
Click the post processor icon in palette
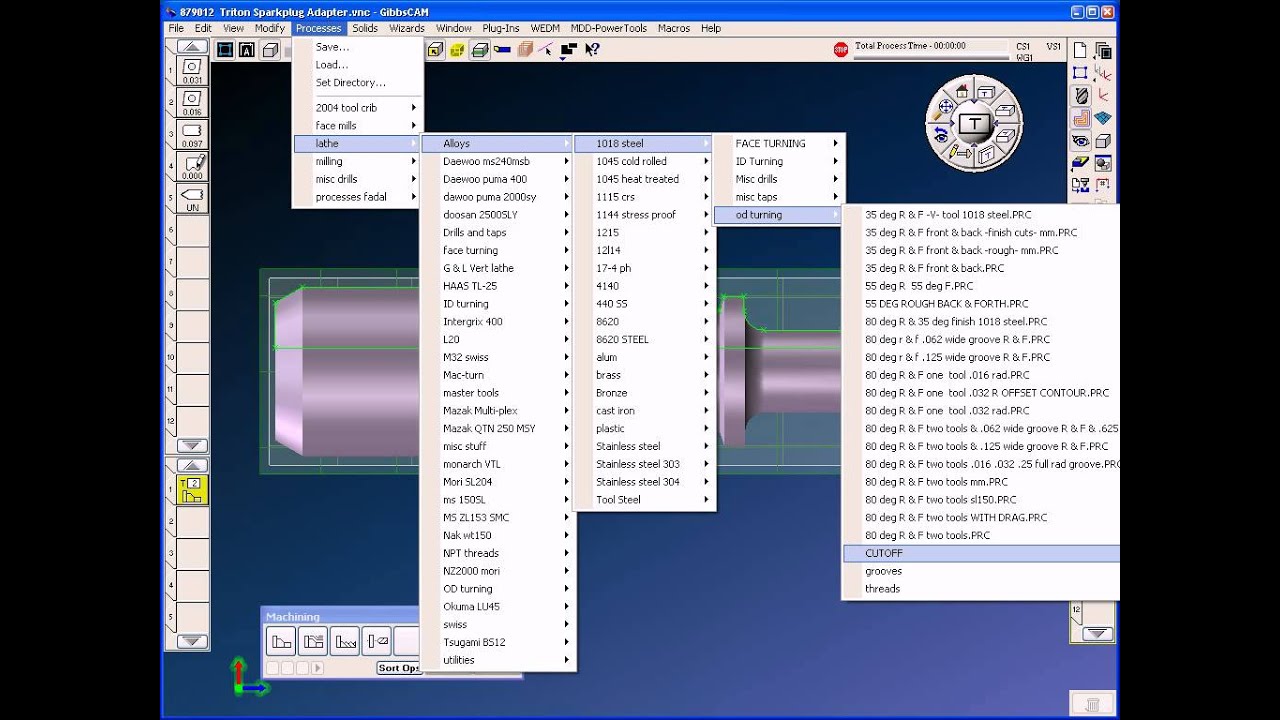[1081, 185]
